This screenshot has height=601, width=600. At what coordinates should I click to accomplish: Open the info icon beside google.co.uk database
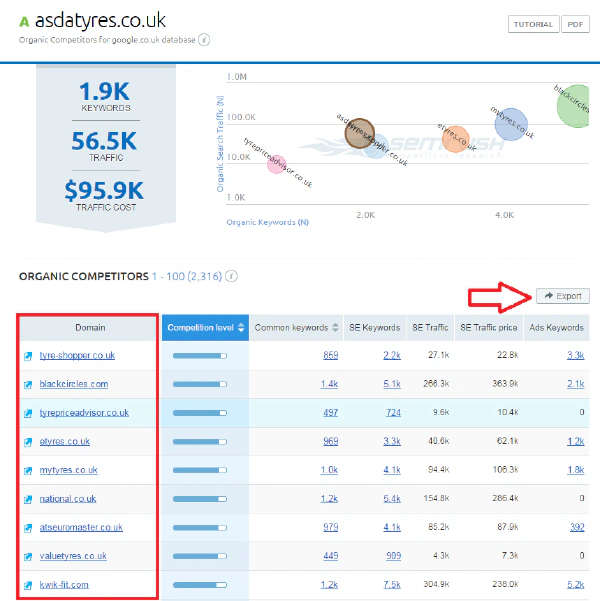point(204,40)
